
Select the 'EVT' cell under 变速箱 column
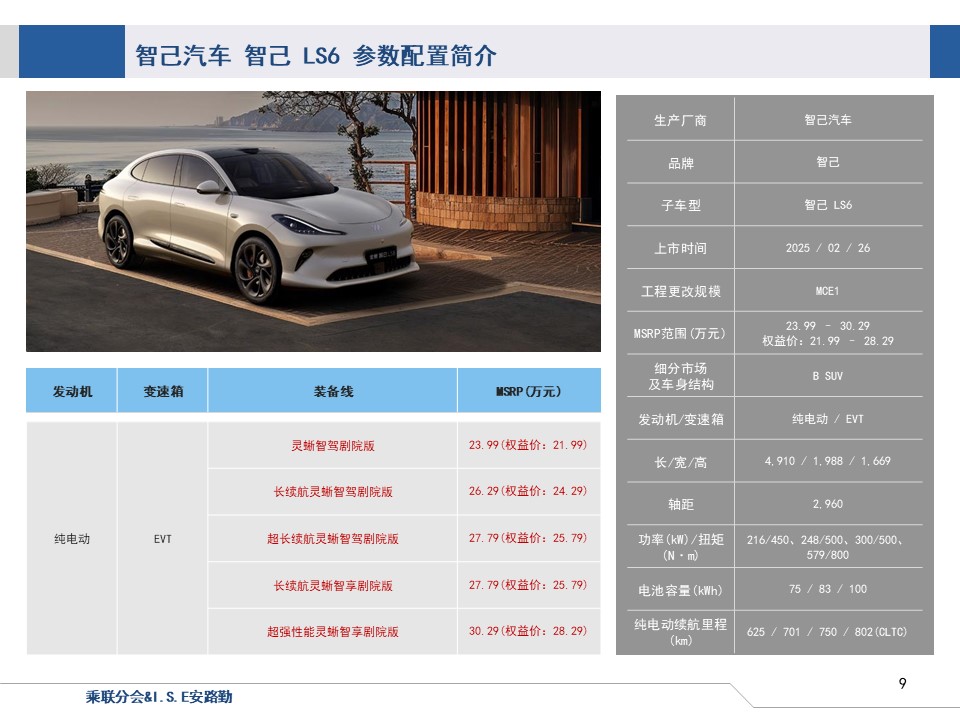[163, 539]
